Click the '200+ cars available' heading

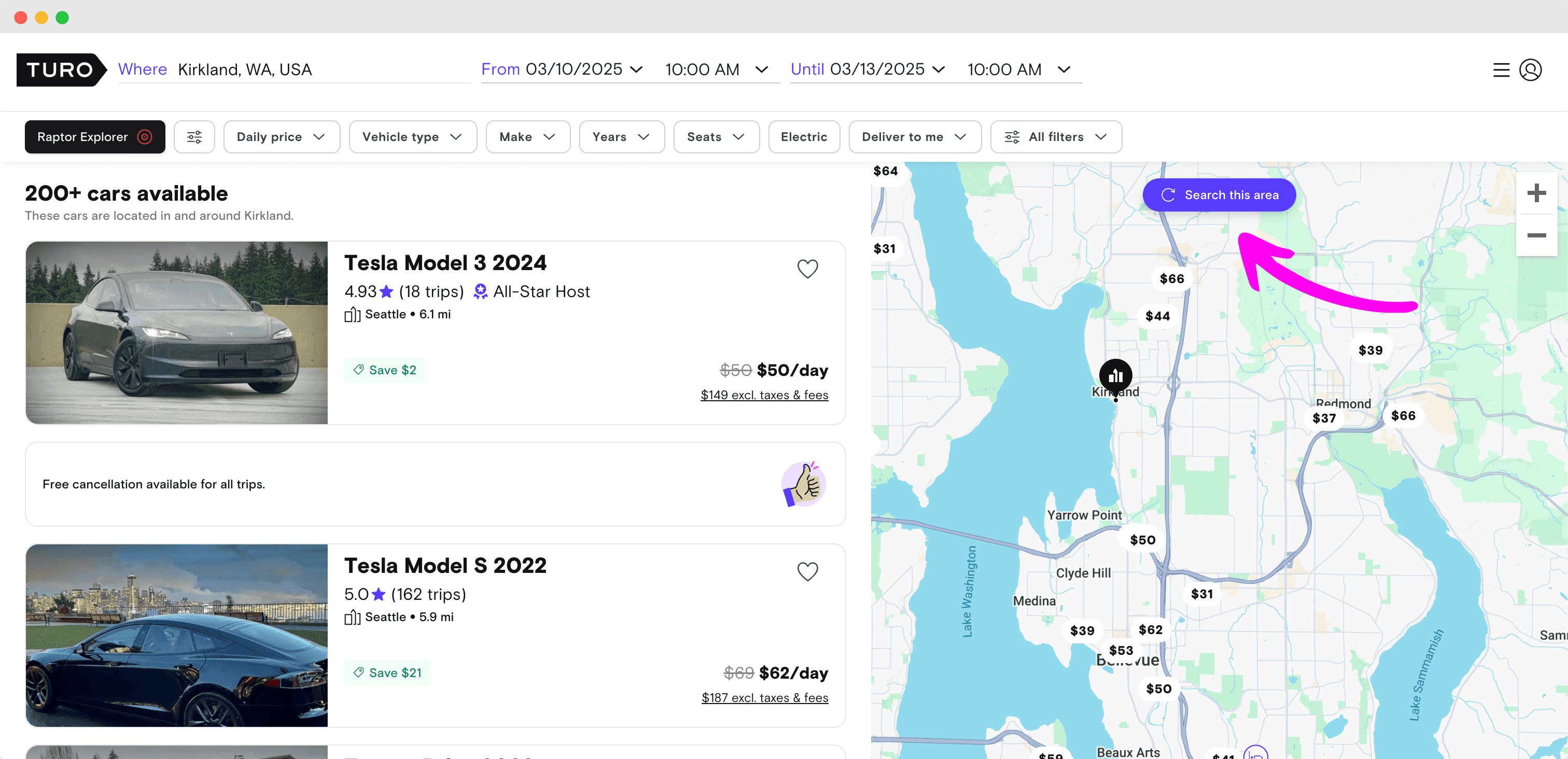pyautogui.click(x=126, y=193)
